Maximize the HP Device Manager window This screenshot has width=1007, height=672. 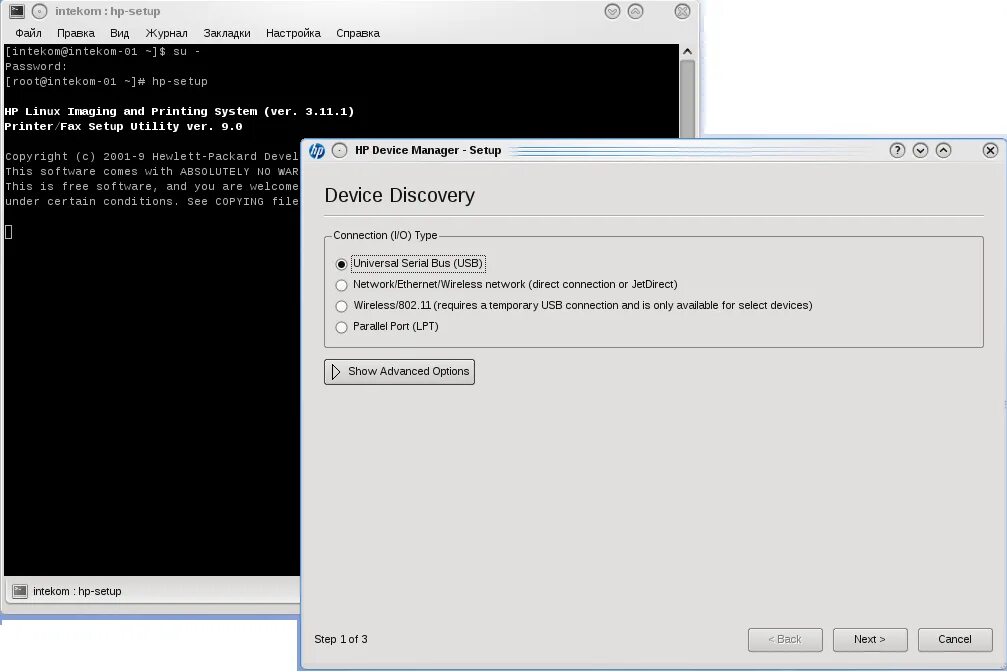pyautogui.click(x=943, y=150)
